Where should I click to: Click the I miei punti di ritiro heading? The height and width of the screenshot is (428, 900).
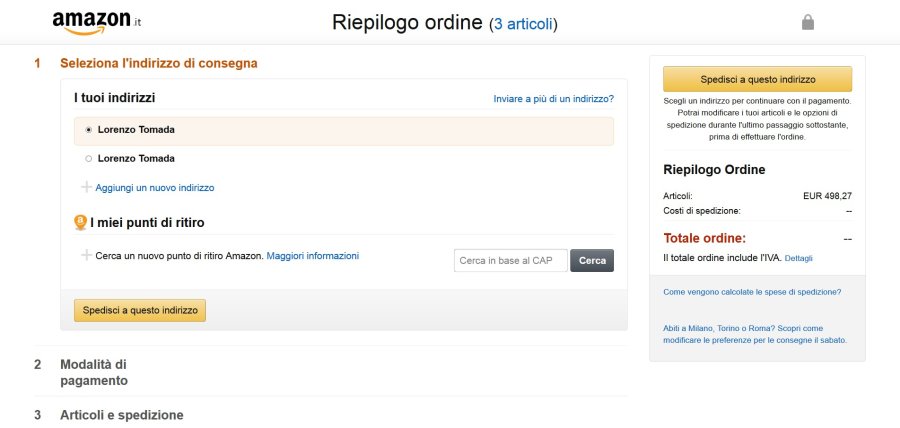coord(147,223)
